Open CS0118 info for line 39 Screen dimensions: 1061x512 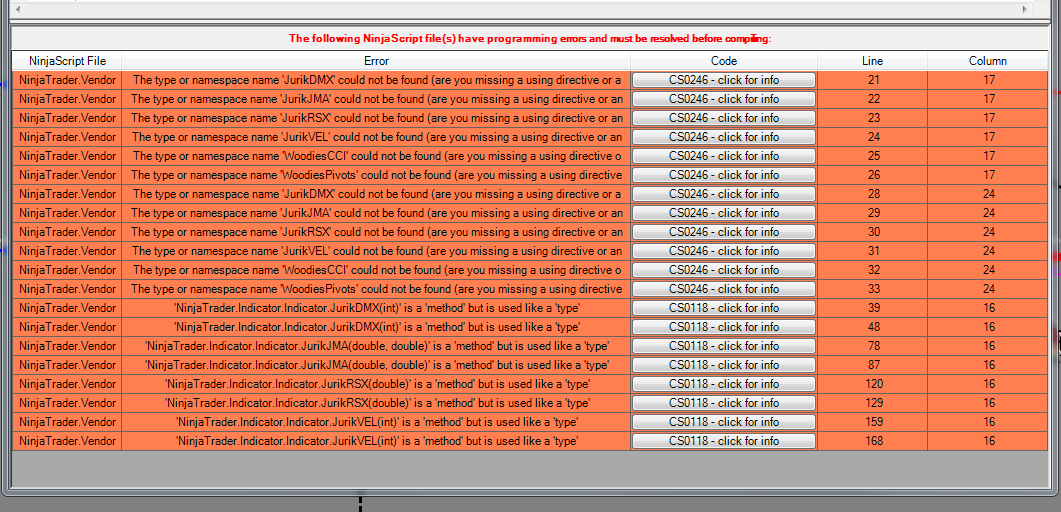point(724,308)
